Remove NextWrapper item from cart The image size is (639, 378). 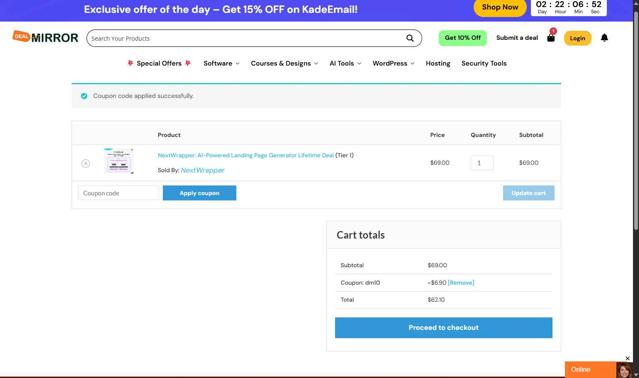click(x=85, y=163)
